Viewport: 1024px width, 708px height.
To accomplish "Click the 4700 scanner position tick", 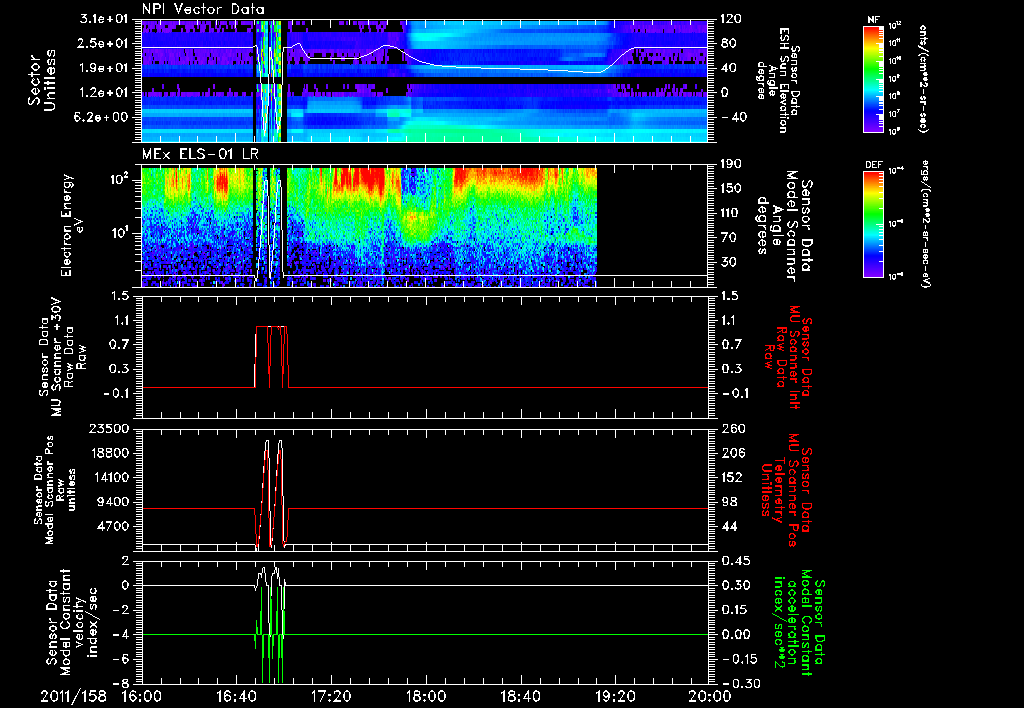I will (x=115, y=526).
